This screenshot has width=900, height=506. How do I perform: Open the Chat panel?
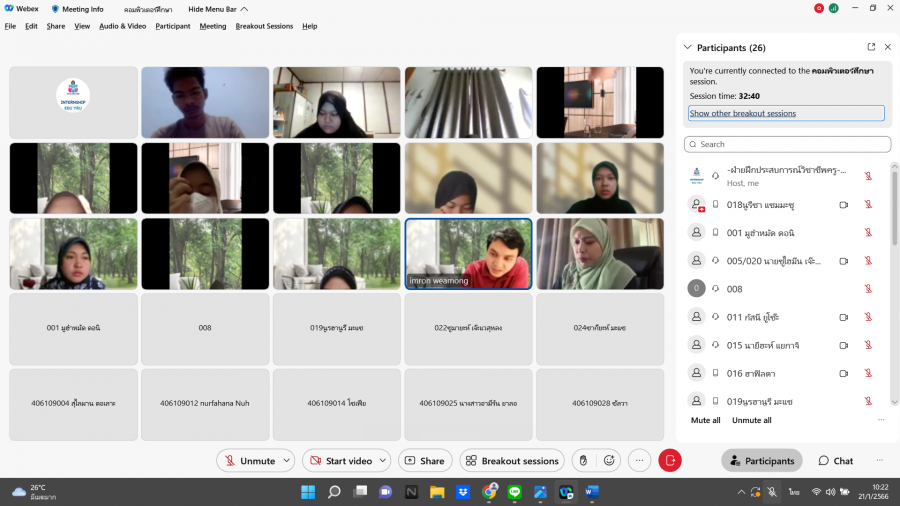click(x=836, y=461)
